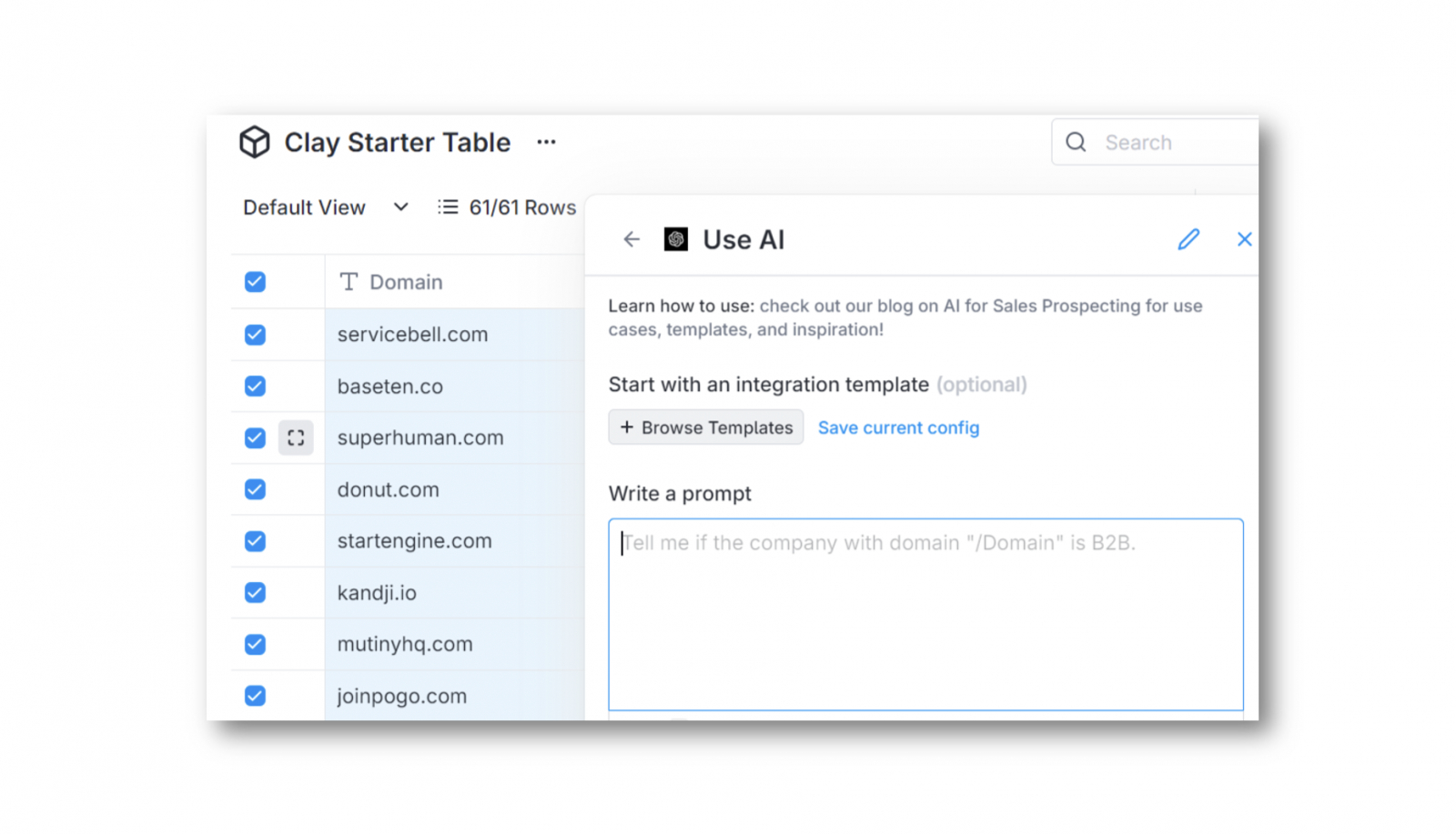Deselect the kandji.io row checkbox
This screenshot has height=834, width=1456.
(255, 593)
